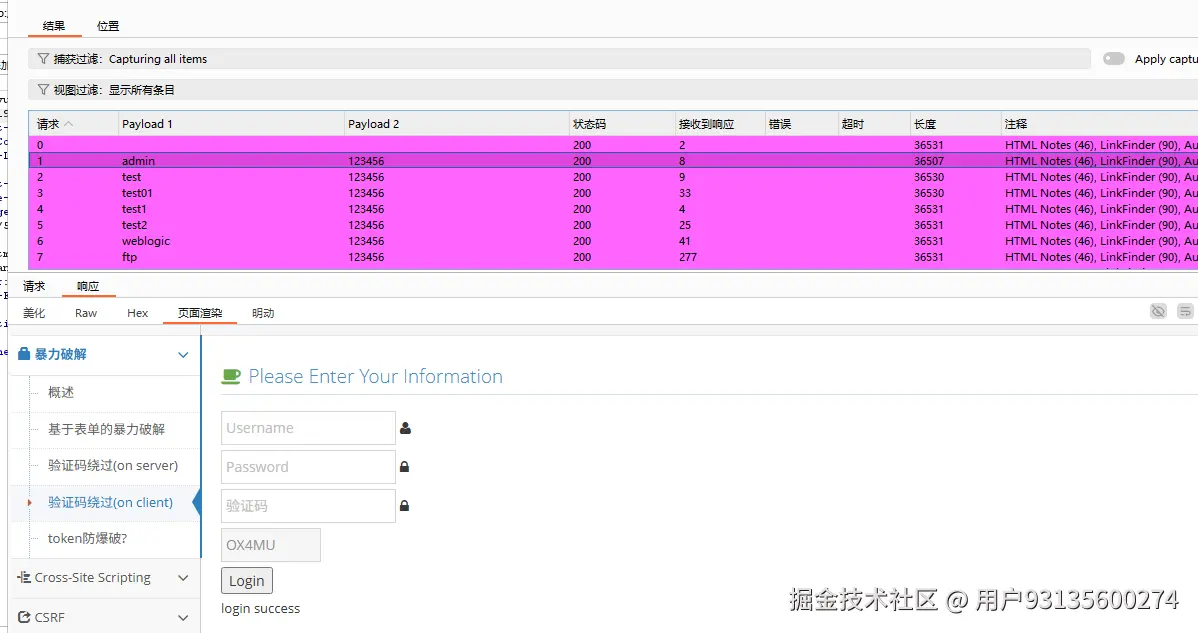Click the login success message text
Viewport: 1198px width, 633px height.
click(x=261, y=609)
